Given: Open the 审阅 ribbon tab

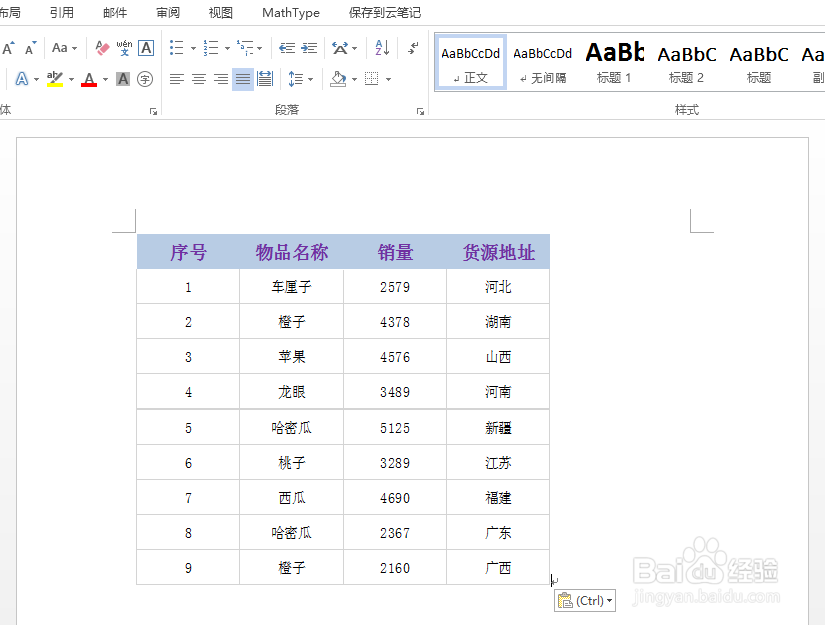Looking at the screenshot, I should [168, 13].
